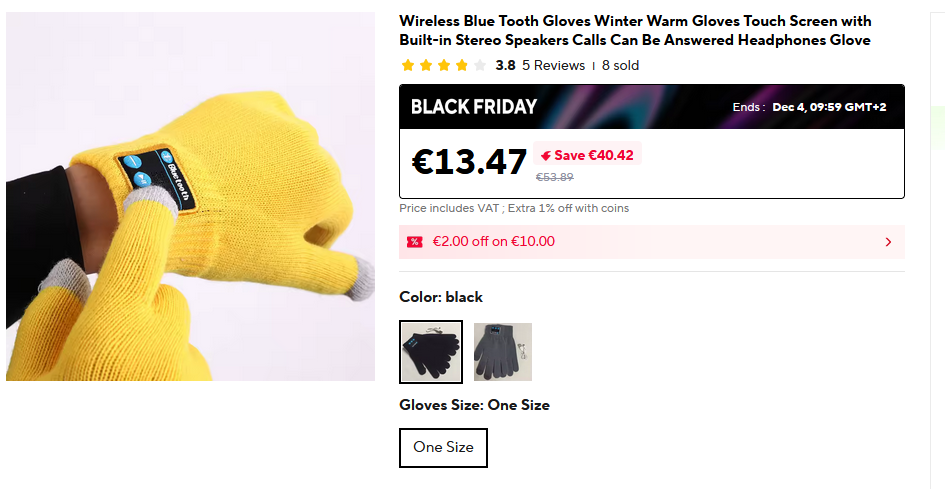Image resolution: width=945 pixels, height=489 pixels.
Task: Click the lightning bolt icon beside Save
Action: click(x=545, y=155)
